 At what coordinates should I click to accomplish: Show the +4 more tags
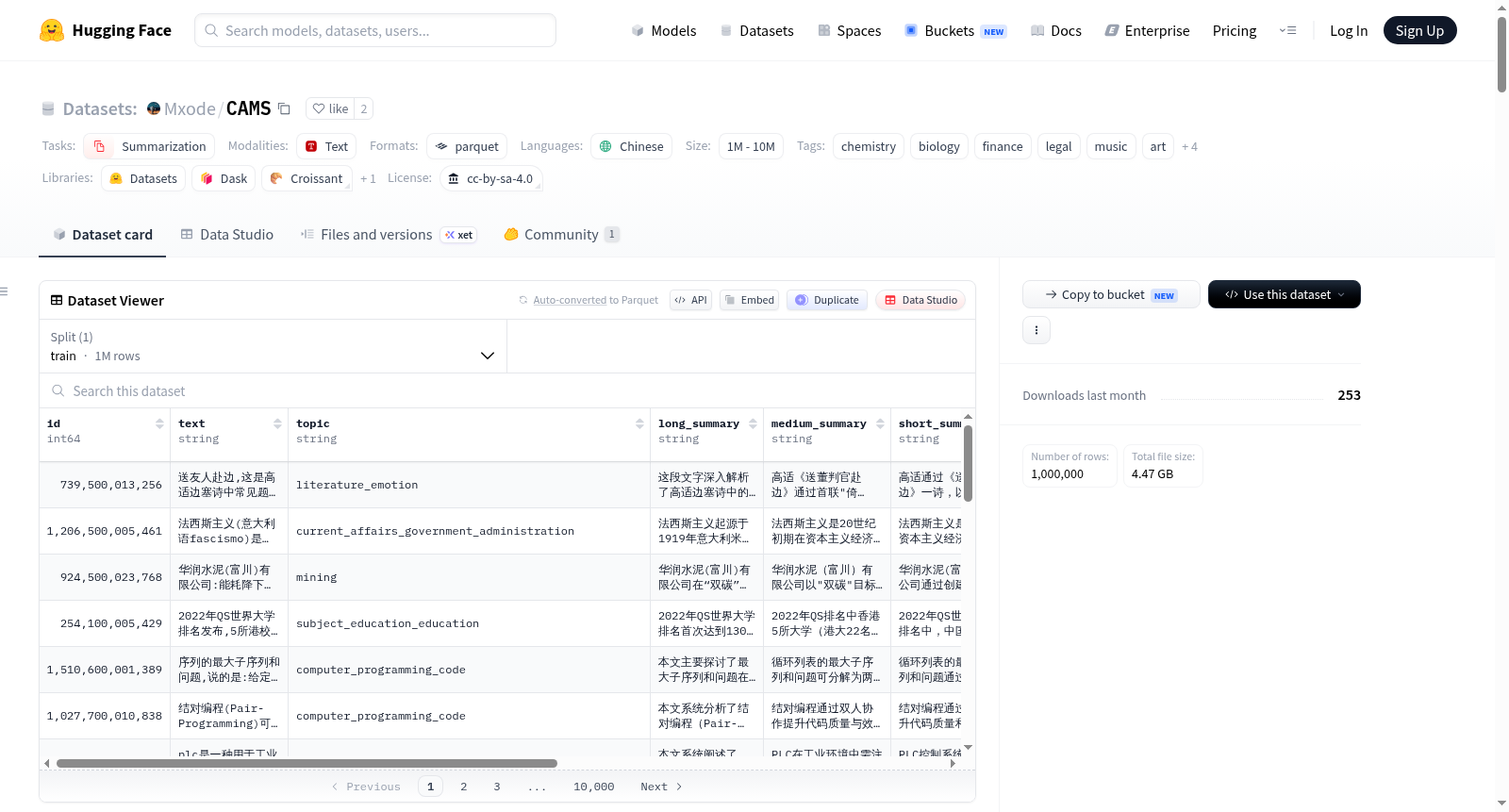click(1189, 146)
